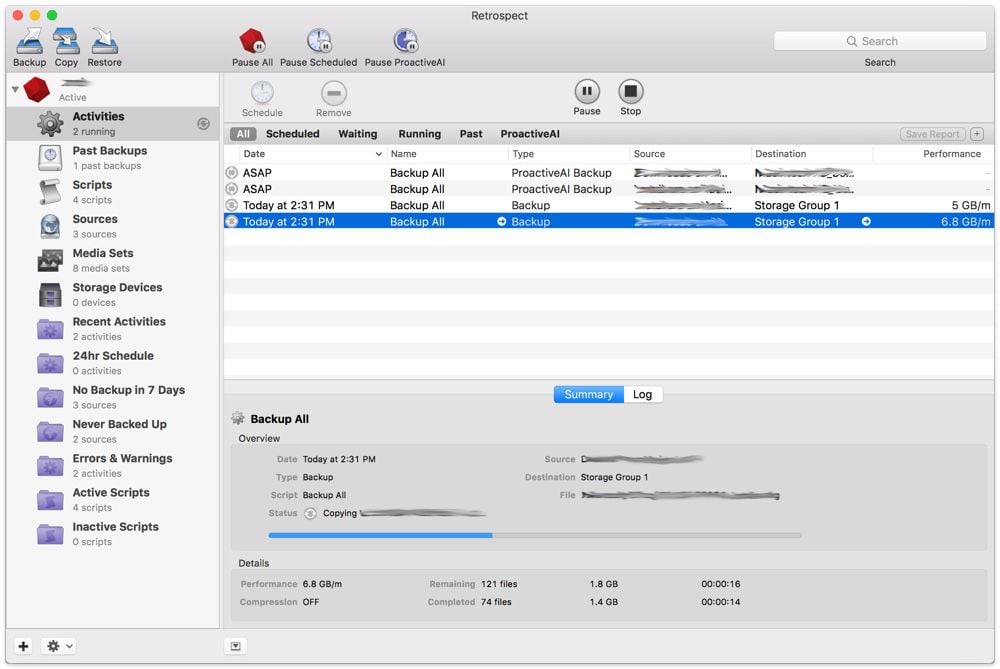Sort by the Source column header
1000x669 pixels.
690,154
